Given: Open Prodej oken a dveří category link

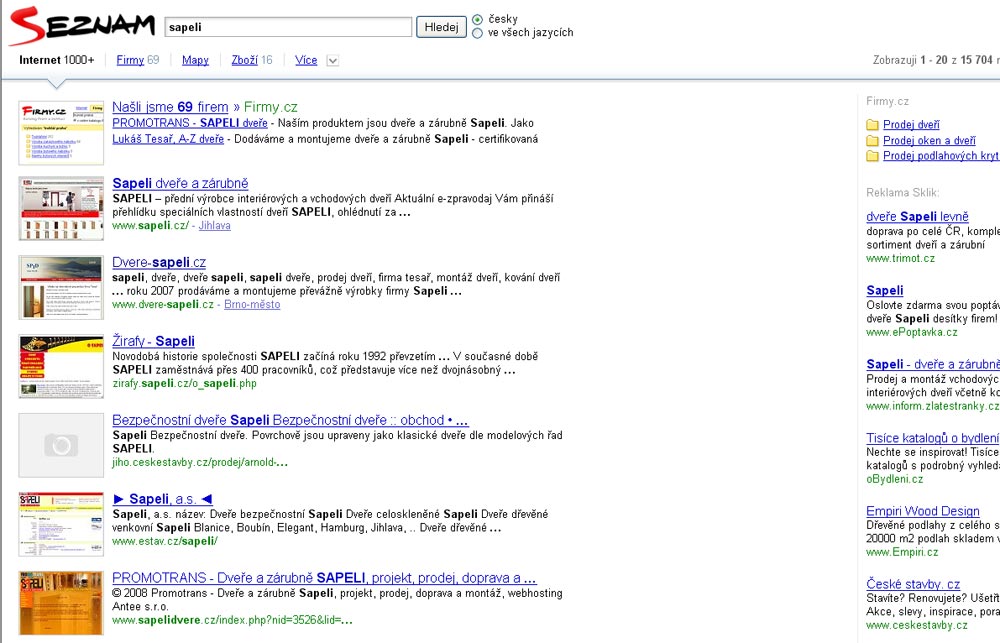Looking at the screenshot, I should [929, 140].
